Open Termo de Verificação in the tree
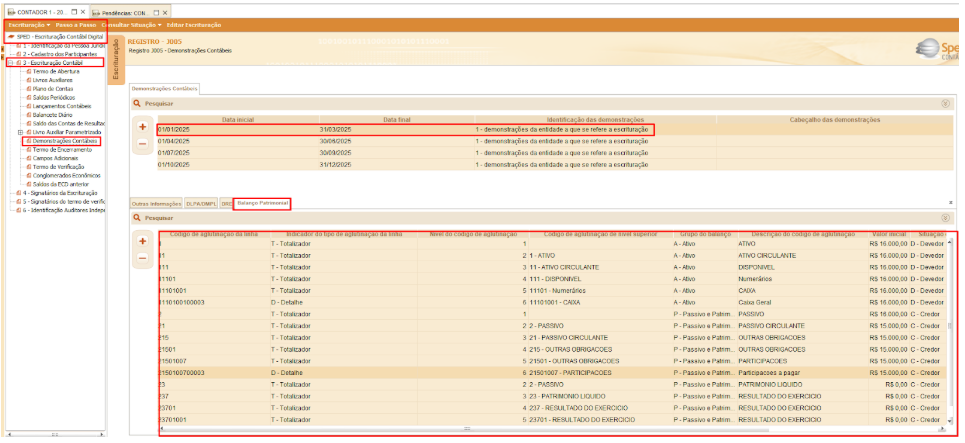The width and height of the screenshot is (965, 443). [58, 167]
